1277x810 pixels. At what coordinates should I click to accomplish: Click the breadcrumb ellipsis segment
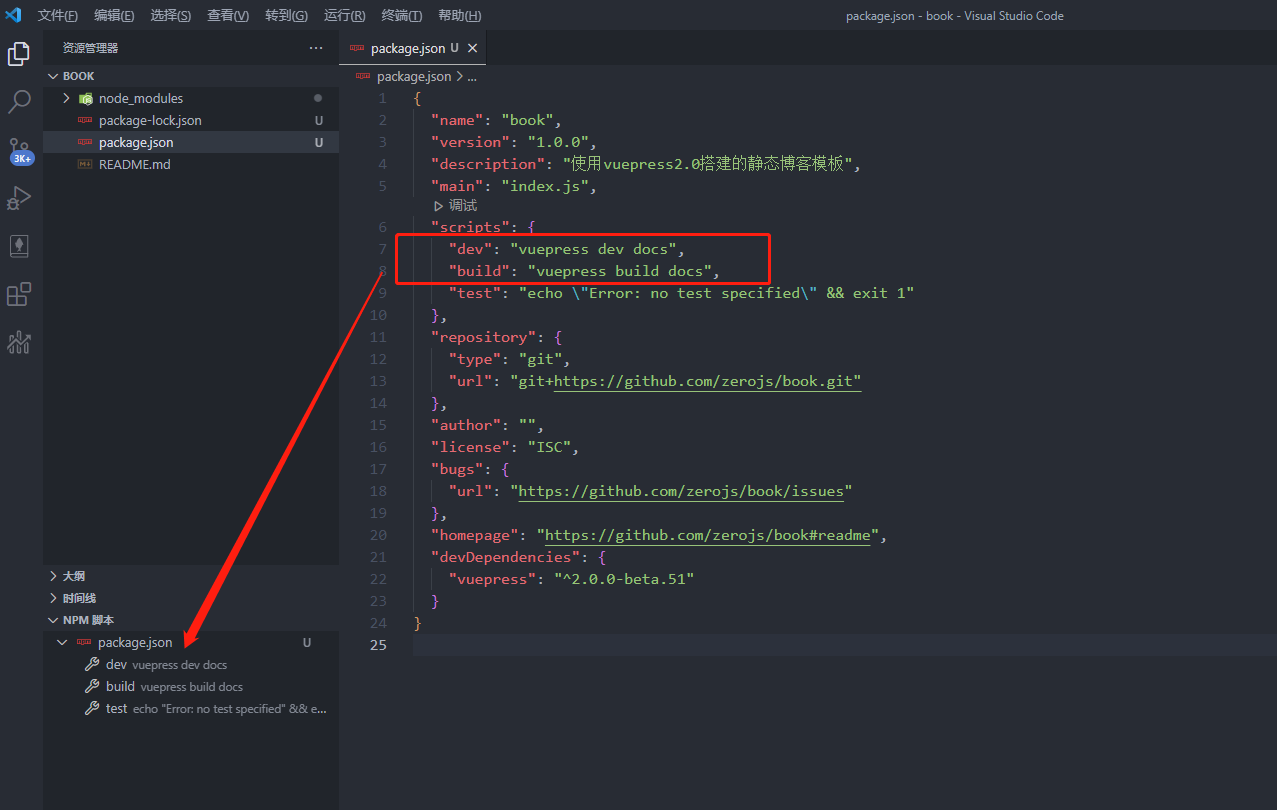pos(472,77)
